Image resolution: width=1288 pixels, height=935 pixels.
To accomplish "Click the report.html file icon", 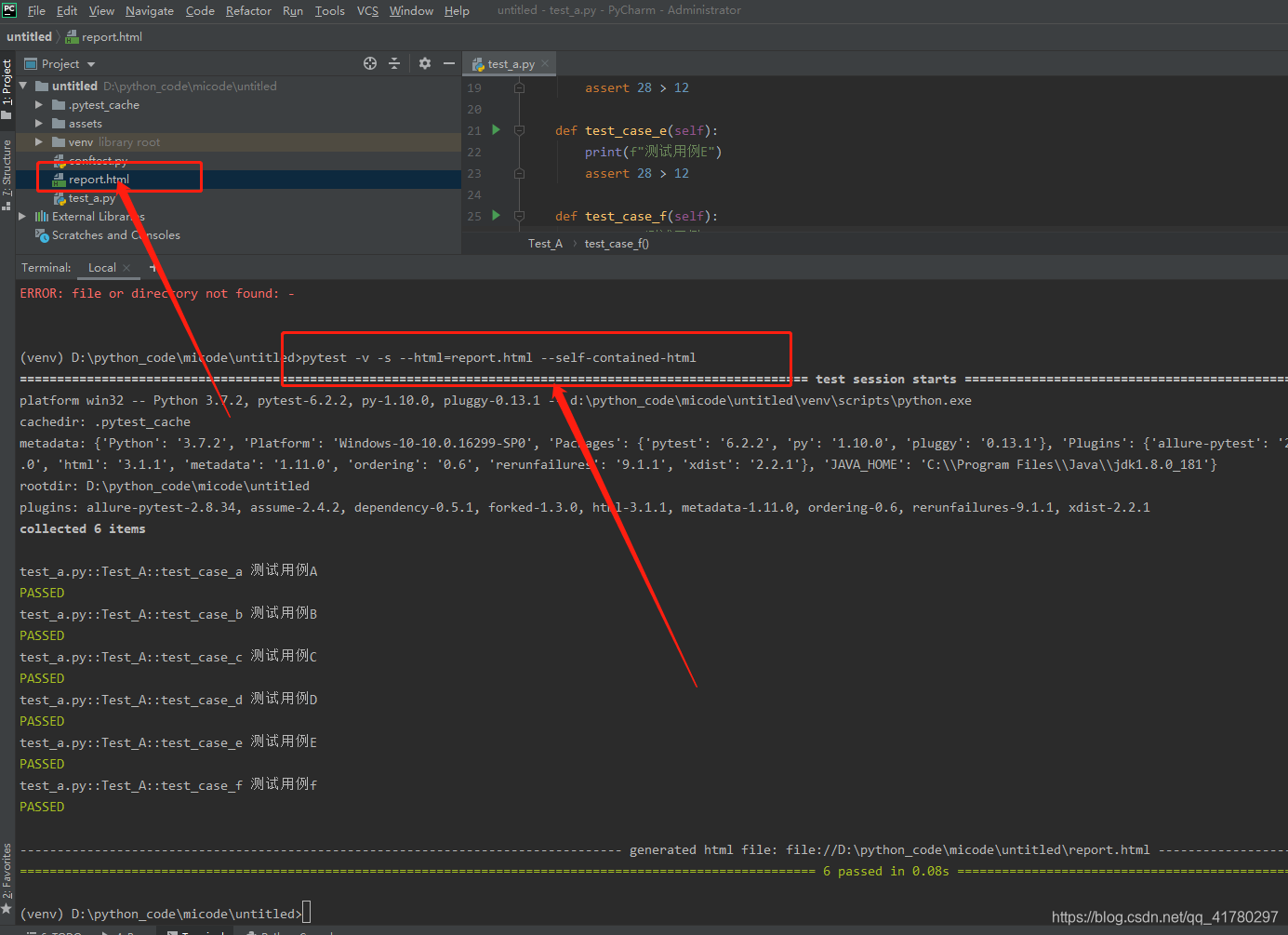I will coord(59,180).
